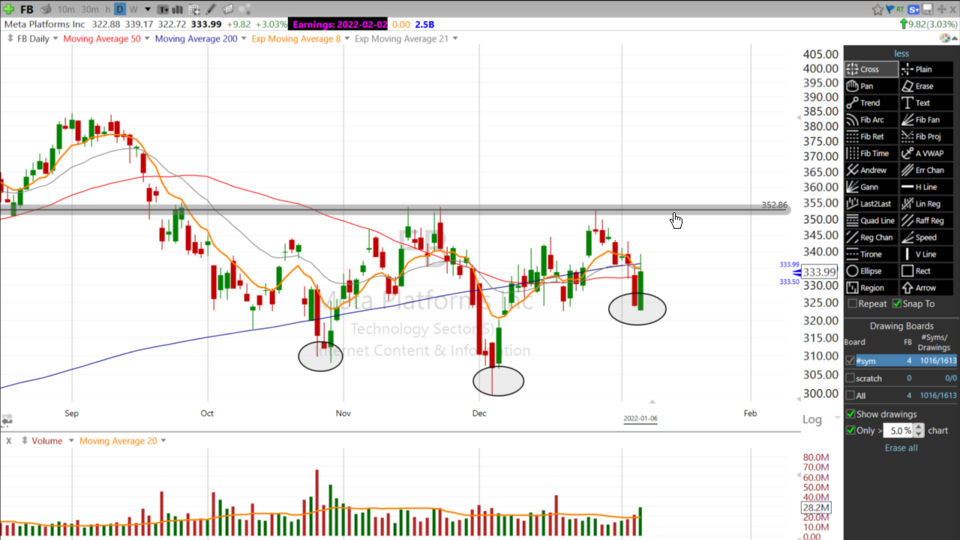Select the Lin Reg tool
The image size is (960, 540).
point(927,204)
